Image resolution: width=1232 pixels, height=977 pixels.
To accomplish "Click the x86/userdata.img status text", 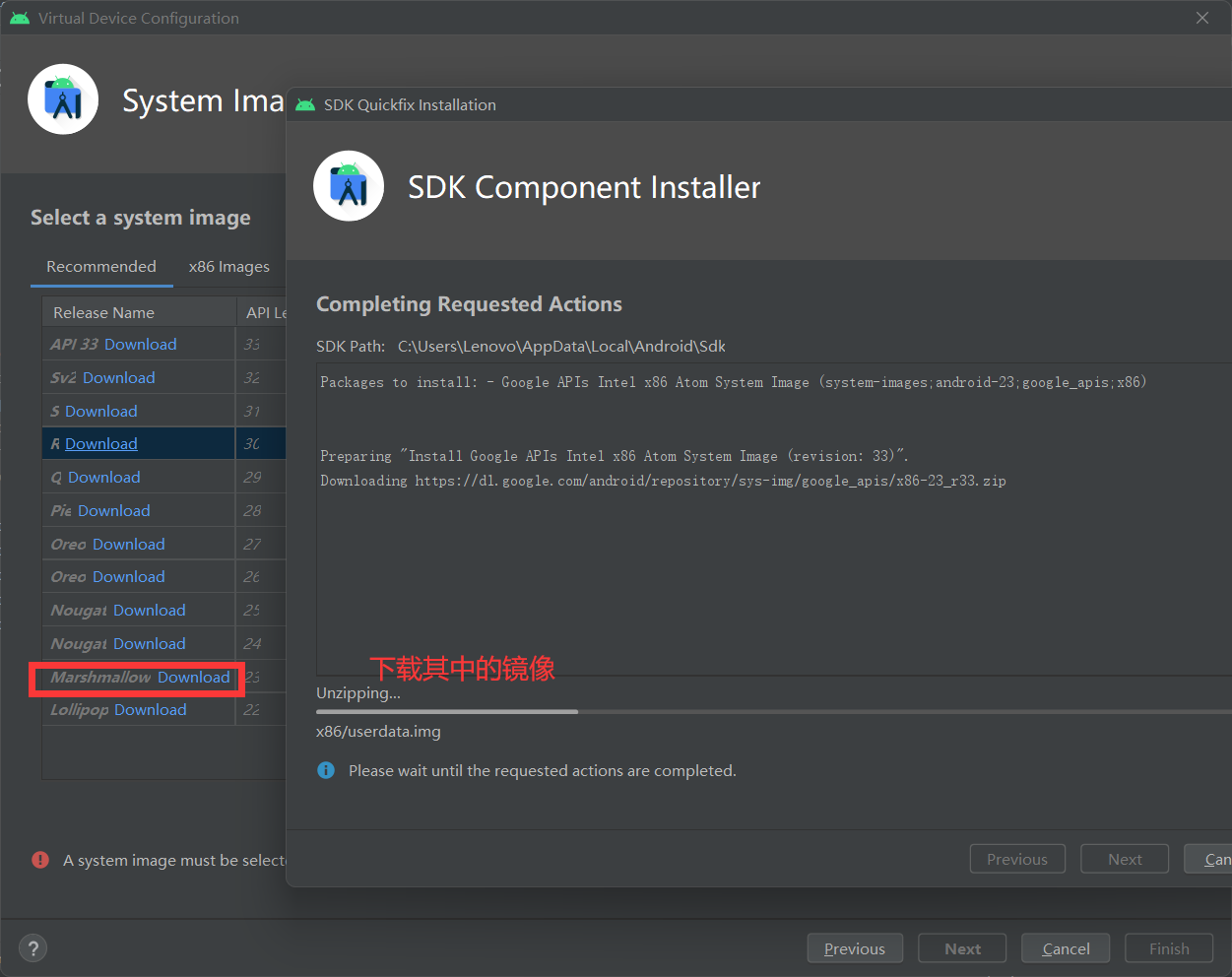I will [378, 732].
